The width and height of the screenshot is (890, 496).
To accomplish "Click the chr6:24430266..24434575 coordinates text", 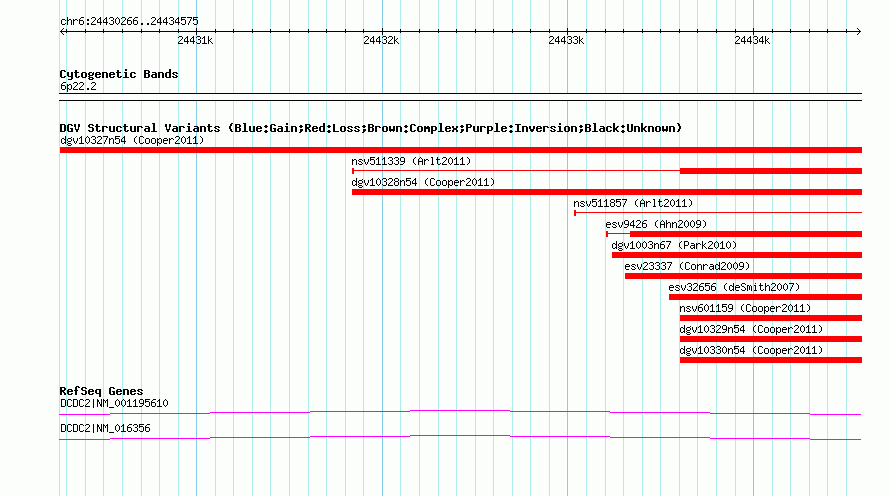I will (x=129, y=22).
